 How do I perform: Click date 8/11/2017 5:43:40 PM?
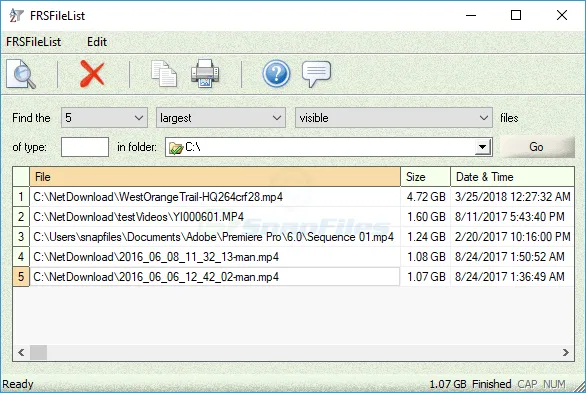[x=512, y=217]
